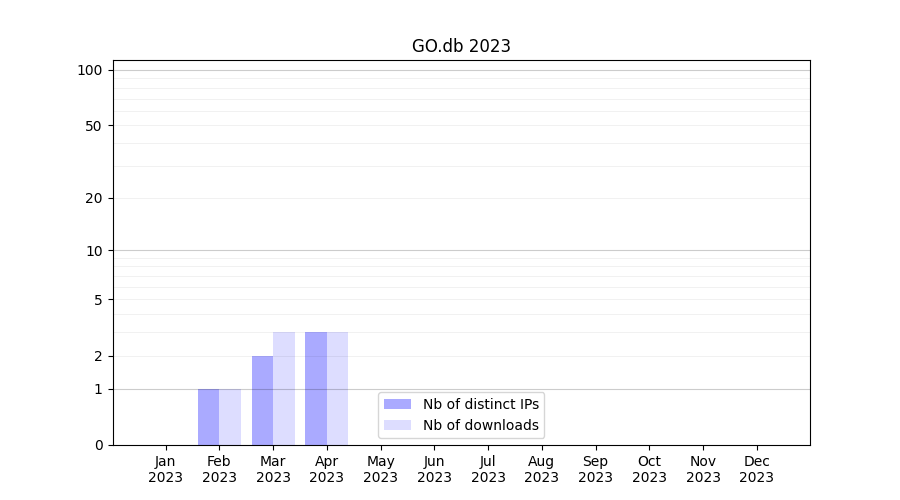Image resolution: width=900 pixels, height=500 pixels.
Task: Click the chart title 'GO.db 2023'
Action: point(461,46)
